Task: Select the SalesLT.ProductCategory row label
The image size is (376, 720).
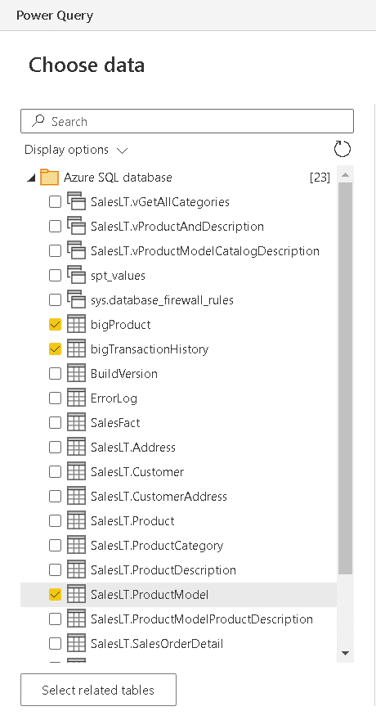Action: (157, 546)
